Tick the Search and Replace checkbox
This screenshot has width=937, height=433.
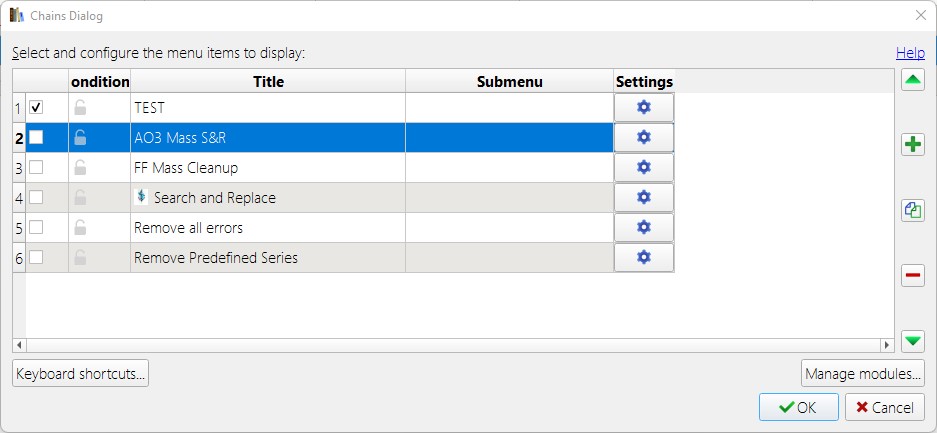point(36,197)
